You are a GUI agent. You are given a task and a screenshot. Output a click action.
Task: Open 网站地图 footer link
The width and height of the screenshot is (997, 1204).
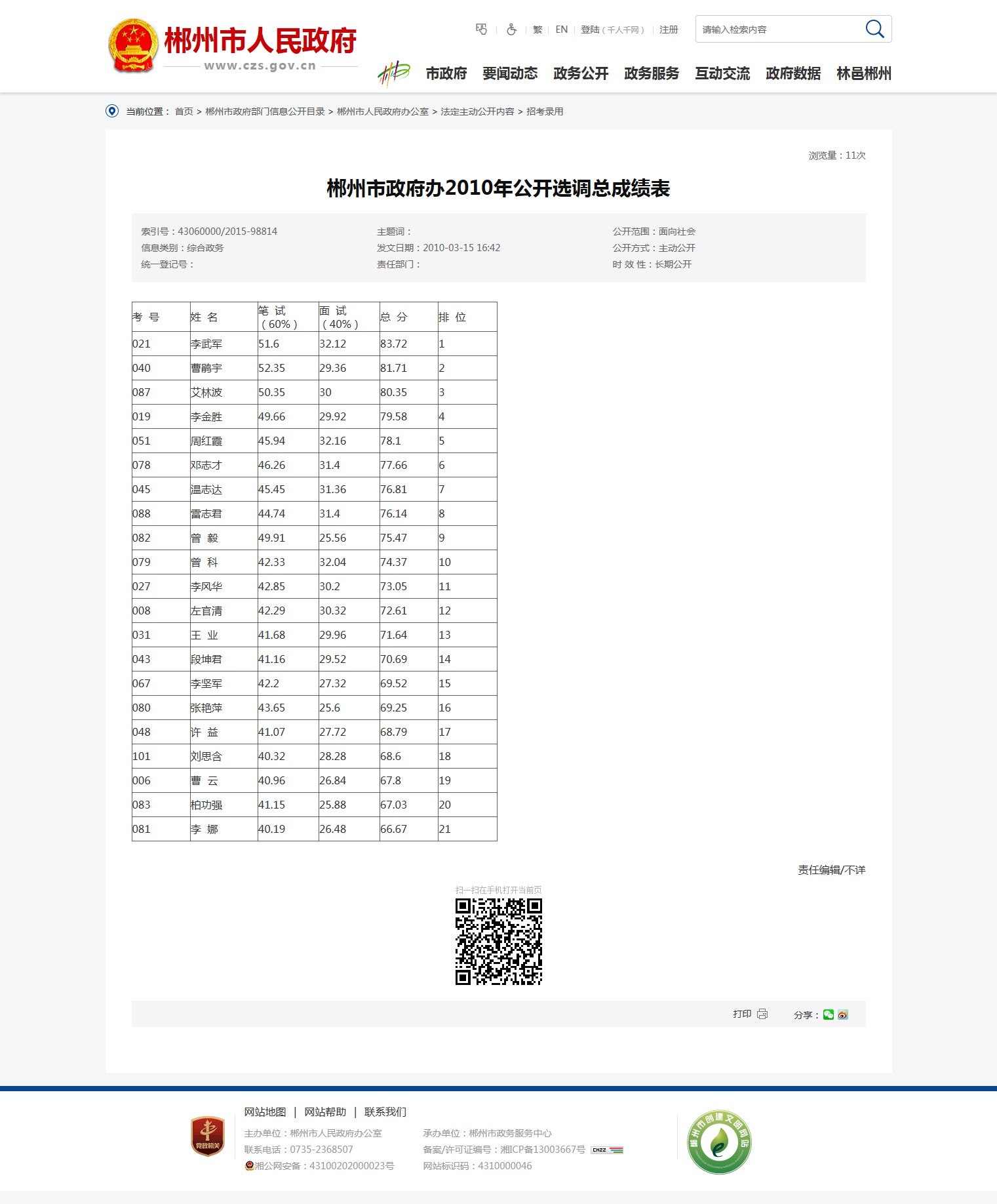tap(265, 1112)
